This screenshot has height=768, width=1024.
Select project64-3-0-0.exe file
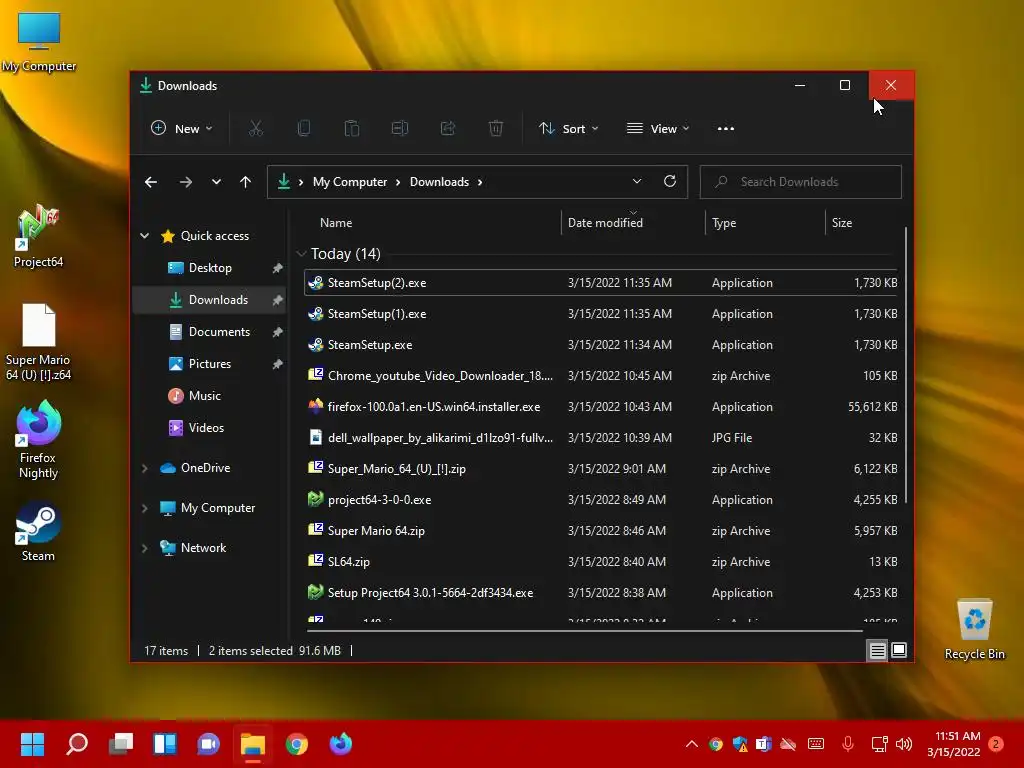tap(601, 500)
